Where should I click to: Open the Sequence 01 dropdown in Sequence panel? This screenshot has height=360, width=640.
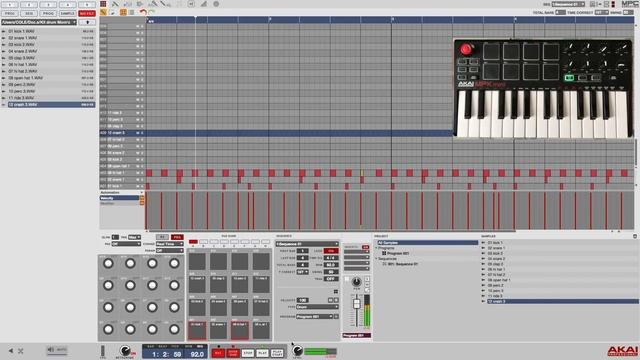pos(307,244)
